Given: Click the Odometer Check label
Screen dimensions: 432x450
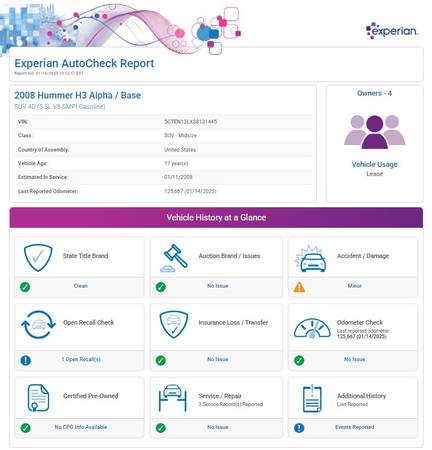Looking at the screenshot, I should 360,322.
